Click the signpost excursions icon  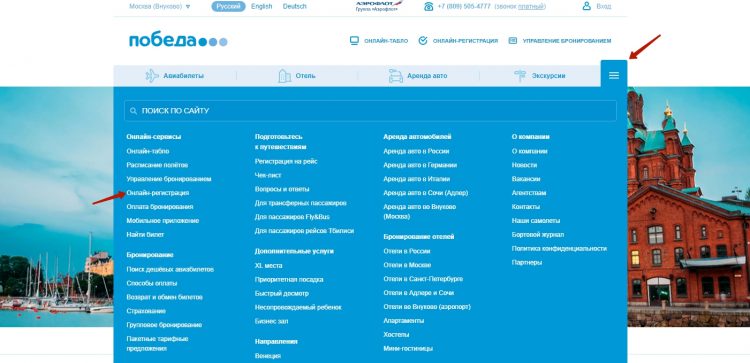coord(520,76)
